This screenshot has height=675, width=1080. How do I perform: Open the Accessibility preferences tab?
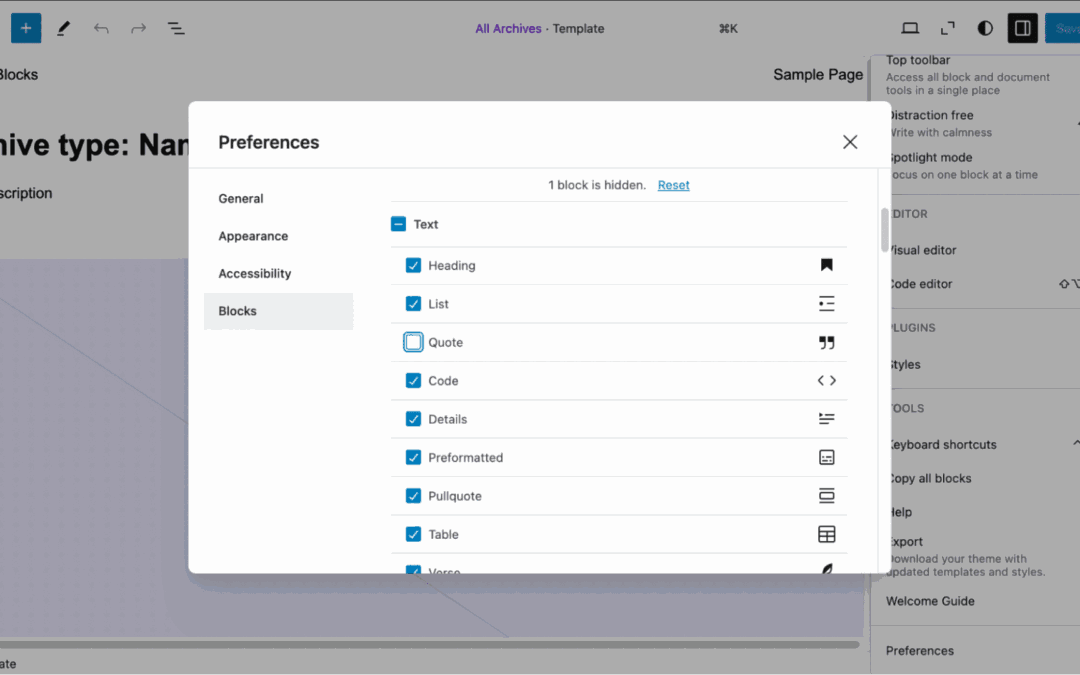[255, 273]
